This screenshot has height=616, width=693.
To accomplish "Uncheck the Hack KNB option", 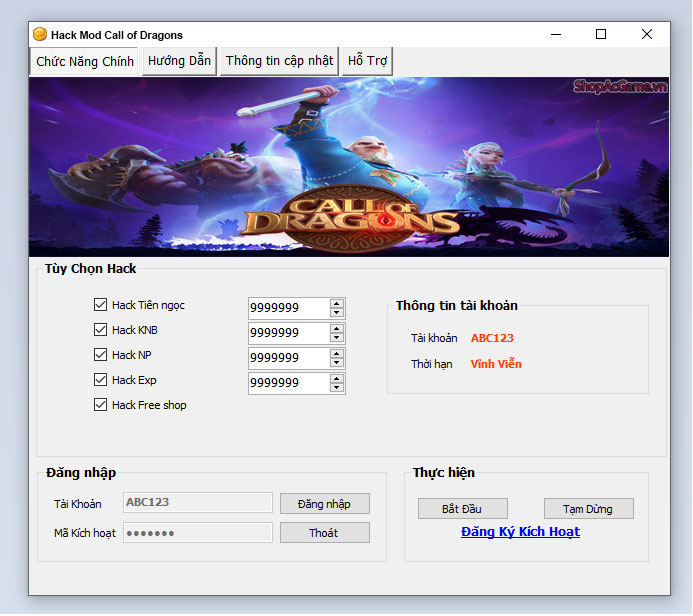I will click(100, 330).
